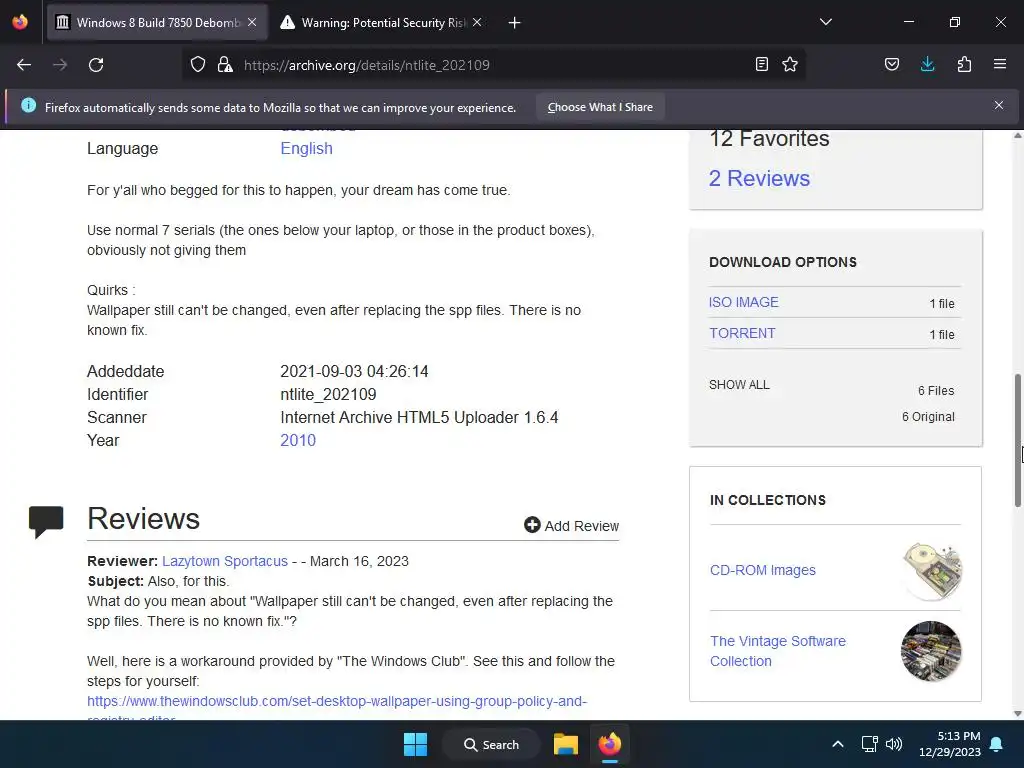Viewport: 1024px width, 768px height.
Task: Click the 12 Favorites text
Action: pyautogui.click(x=769, y=138)
